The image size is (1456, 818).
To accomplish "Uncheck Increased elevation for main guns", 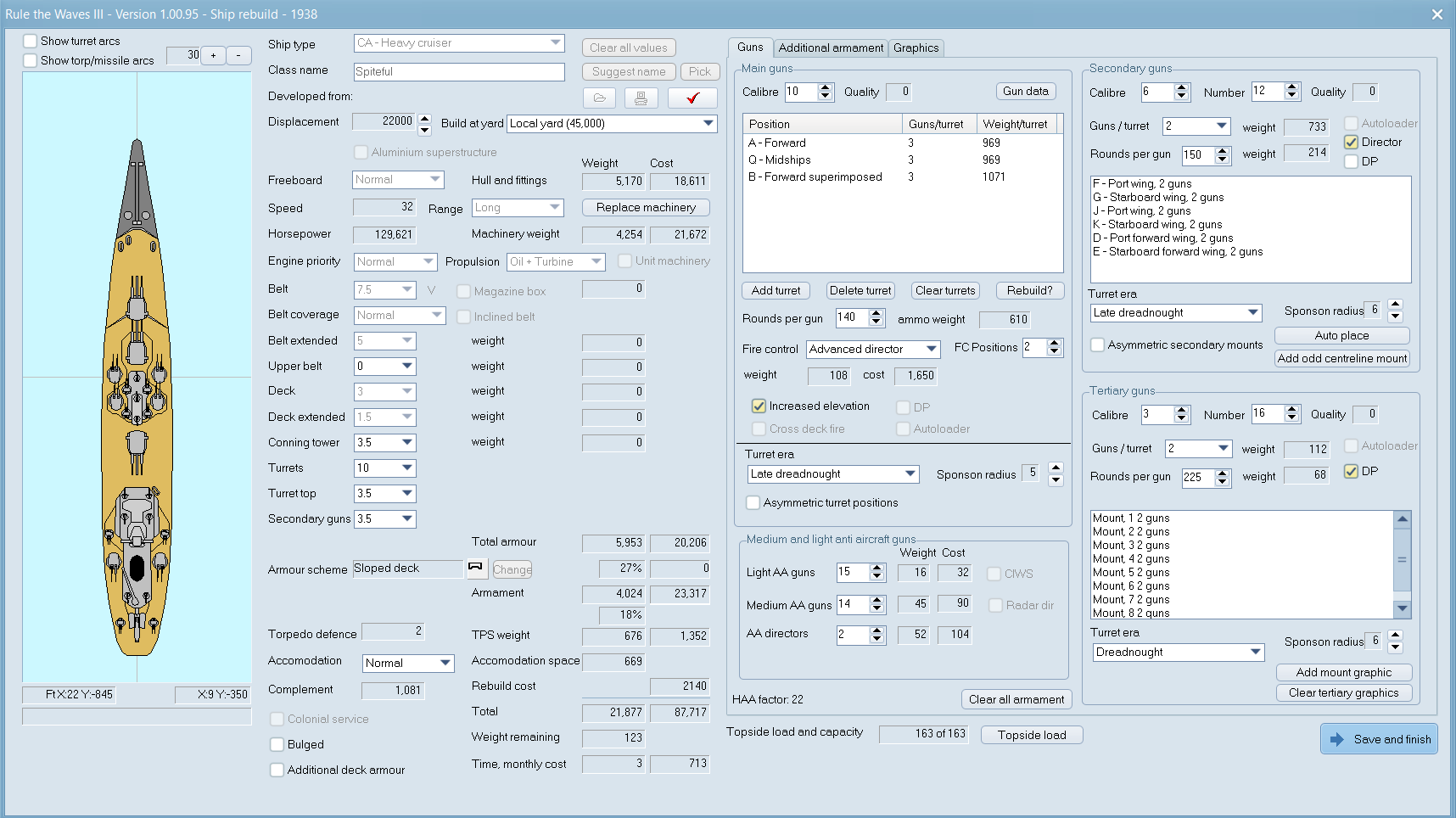I will (x=759, y=406).
